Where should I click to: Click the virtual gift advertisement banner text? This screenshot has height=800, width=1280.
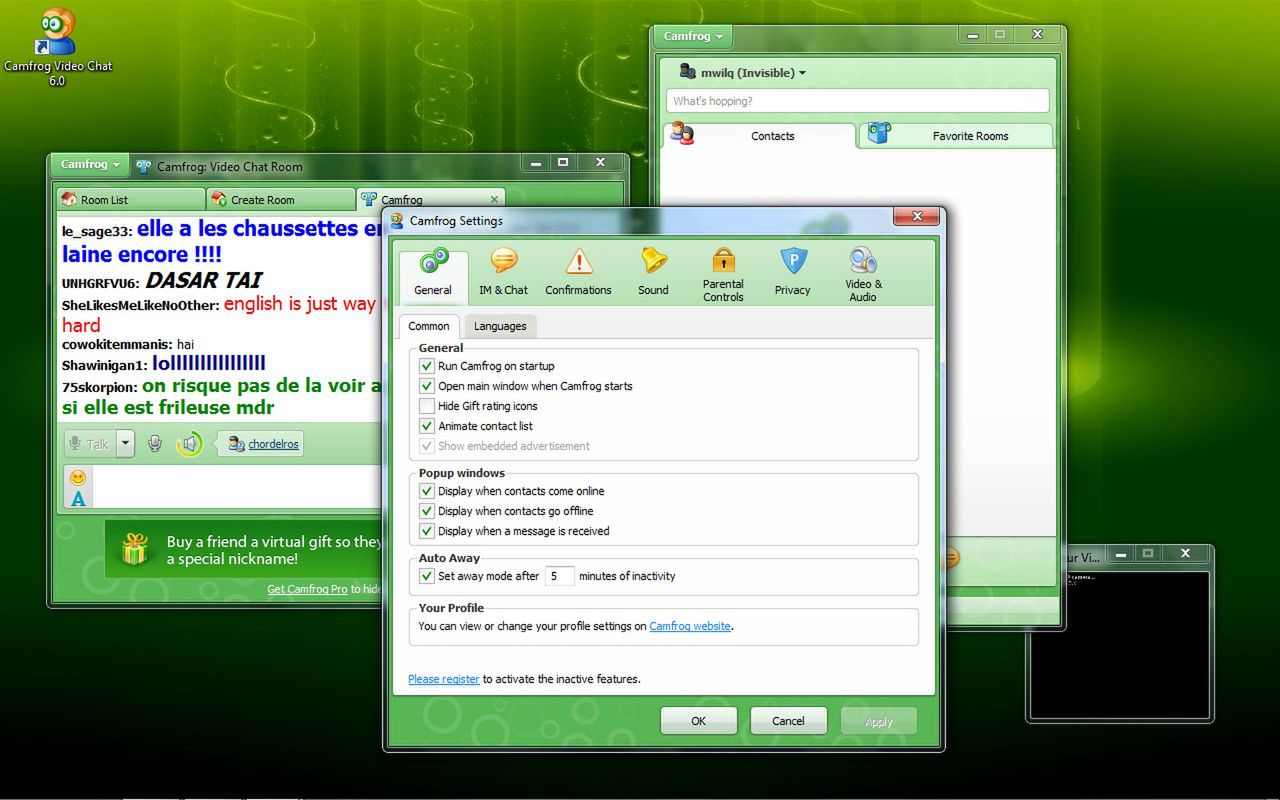[x=274, y=550]
